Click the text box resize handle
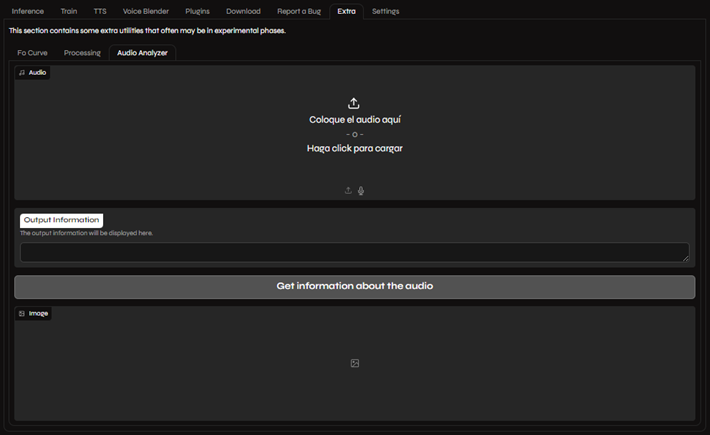This screenshot has width=710, height=435. point(686,258)
